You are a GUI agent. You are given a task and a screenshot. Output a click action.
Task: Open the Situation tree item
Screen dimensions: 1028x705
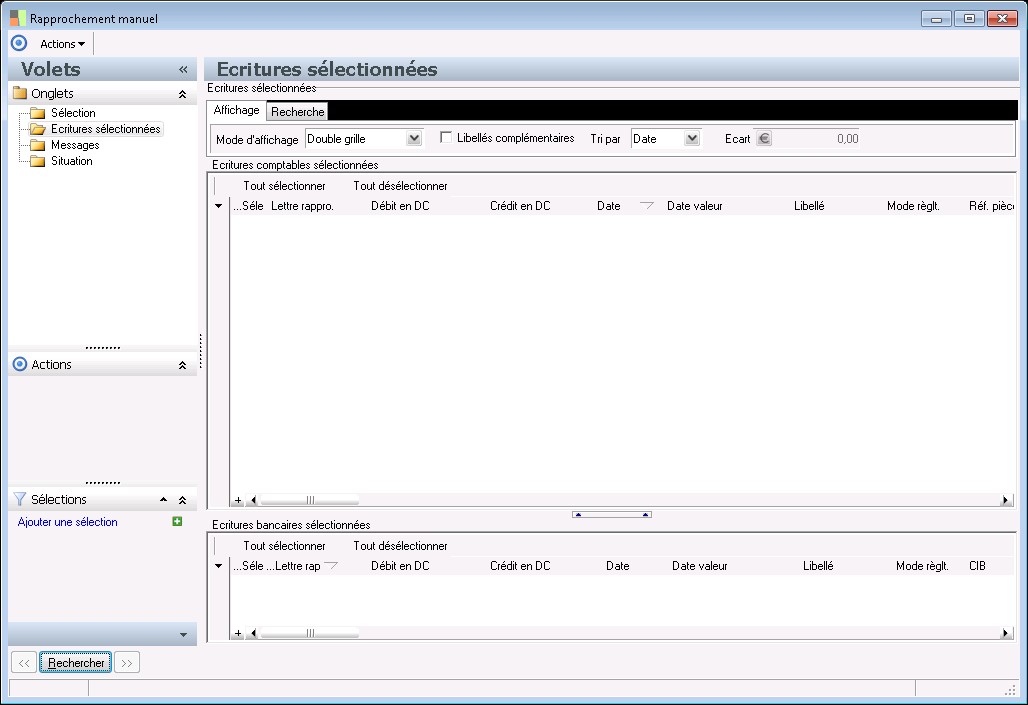(x=71, y=161)
